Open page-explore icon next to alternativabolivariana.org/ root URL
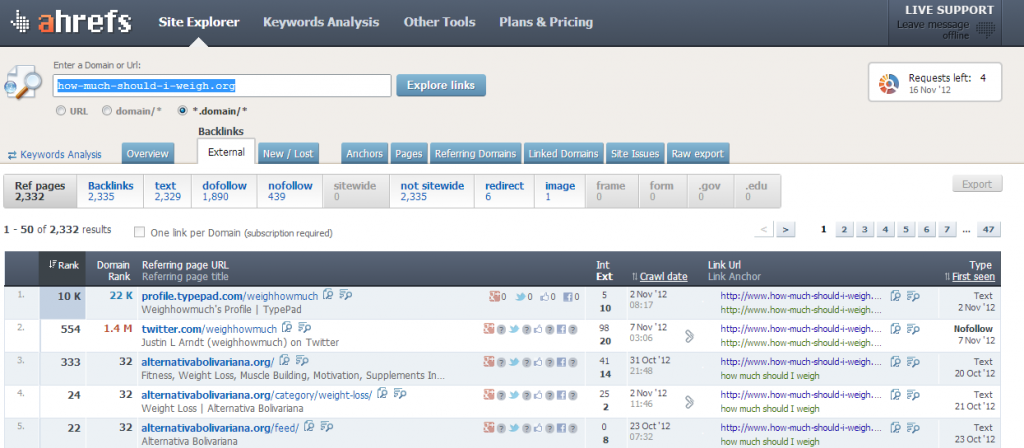The width and height of the screenshot is (1024, 448). click(x=284, y=360)
